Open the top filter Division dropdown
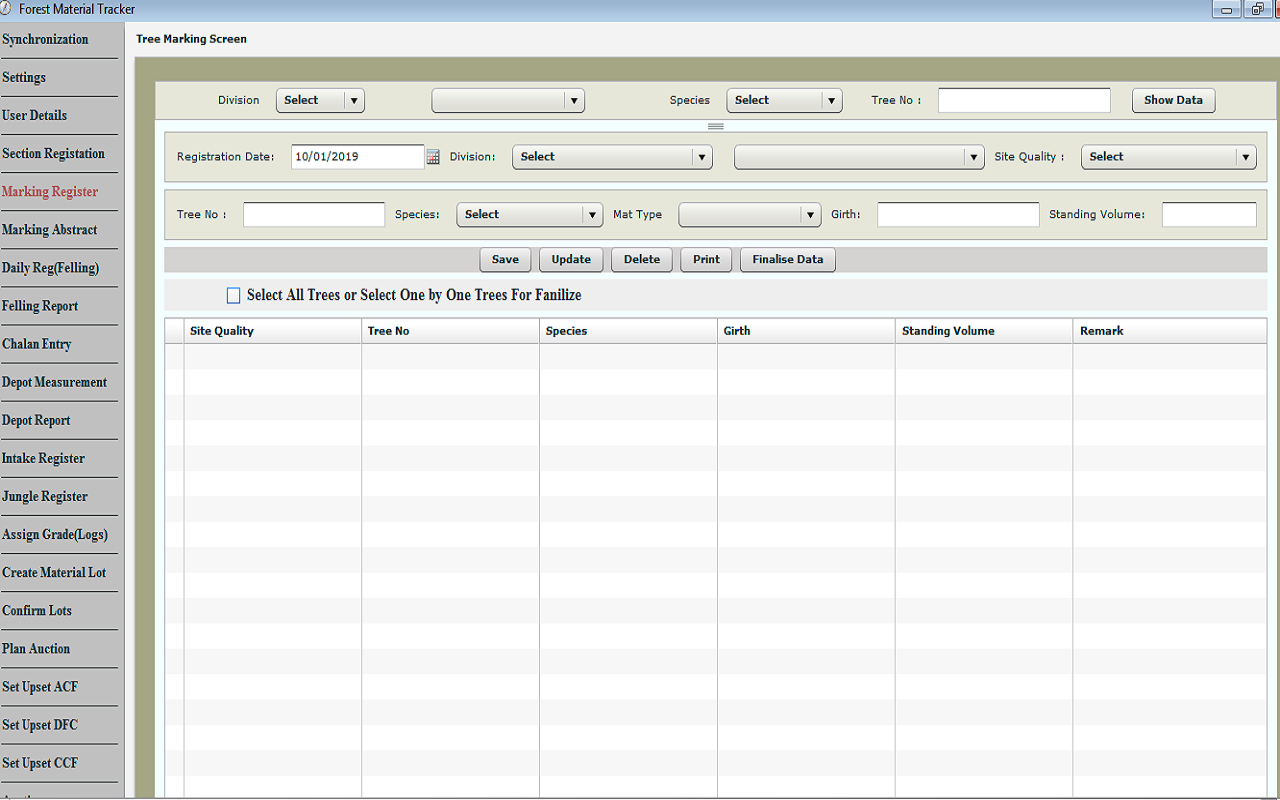 point(320,100)
